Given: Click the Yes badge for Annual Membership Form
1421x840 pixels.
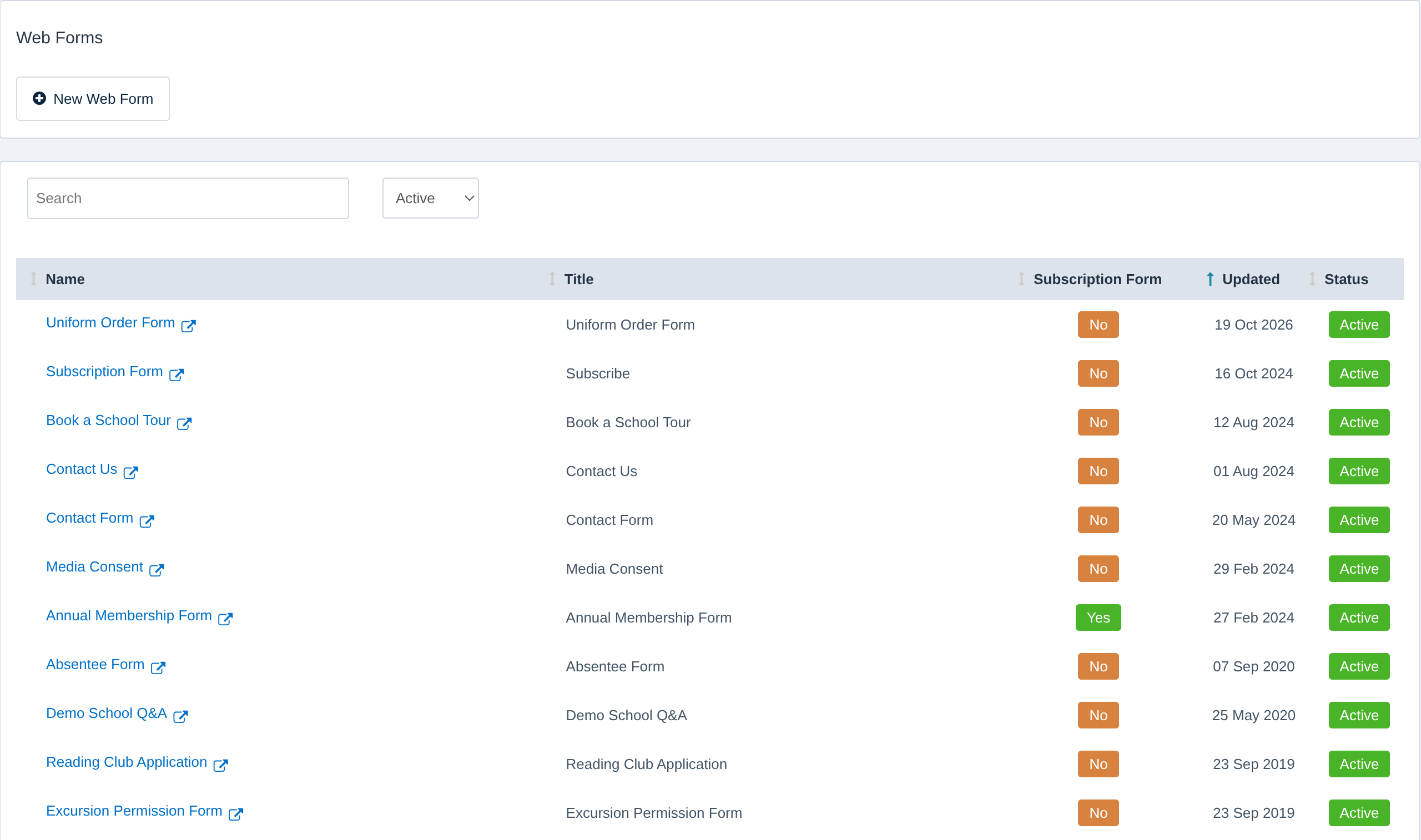Looking at the screenshot, I should coord(1098,618).
